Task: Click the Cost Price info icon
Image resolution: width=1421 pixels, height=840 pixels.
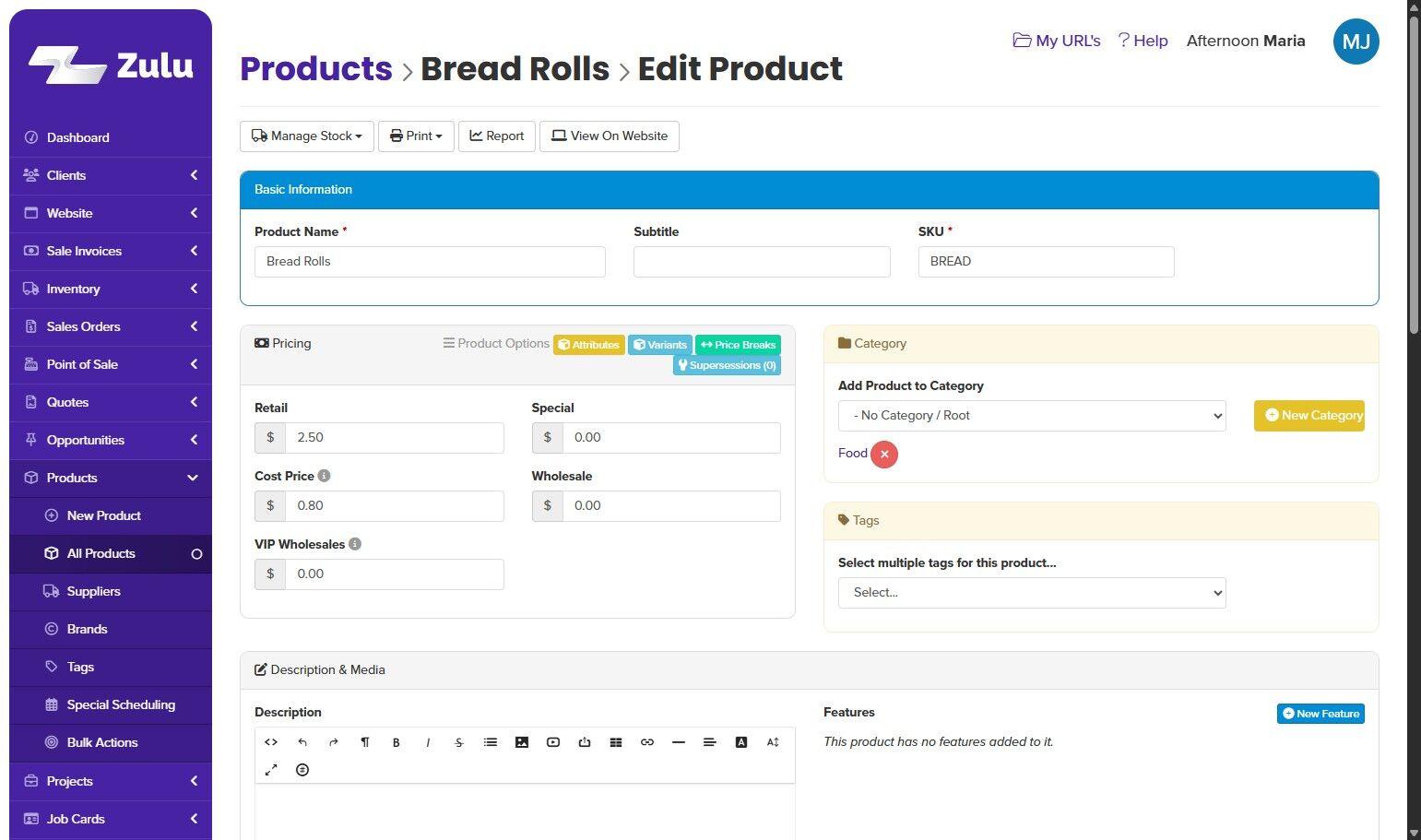Action: point(325,476)
